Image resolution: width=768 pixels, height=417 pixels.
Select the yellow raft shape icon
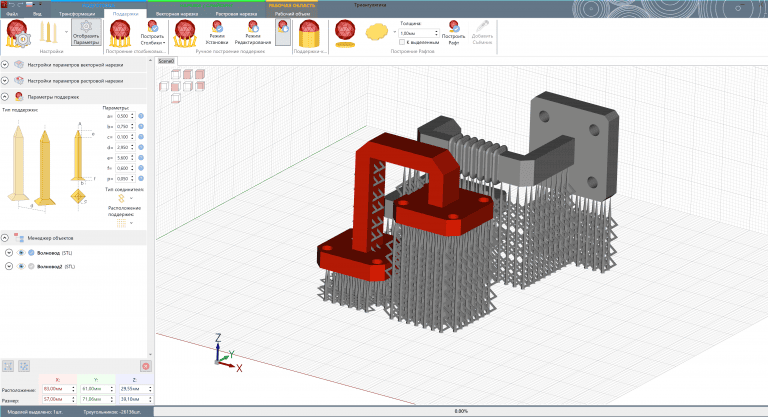(378, 33)
